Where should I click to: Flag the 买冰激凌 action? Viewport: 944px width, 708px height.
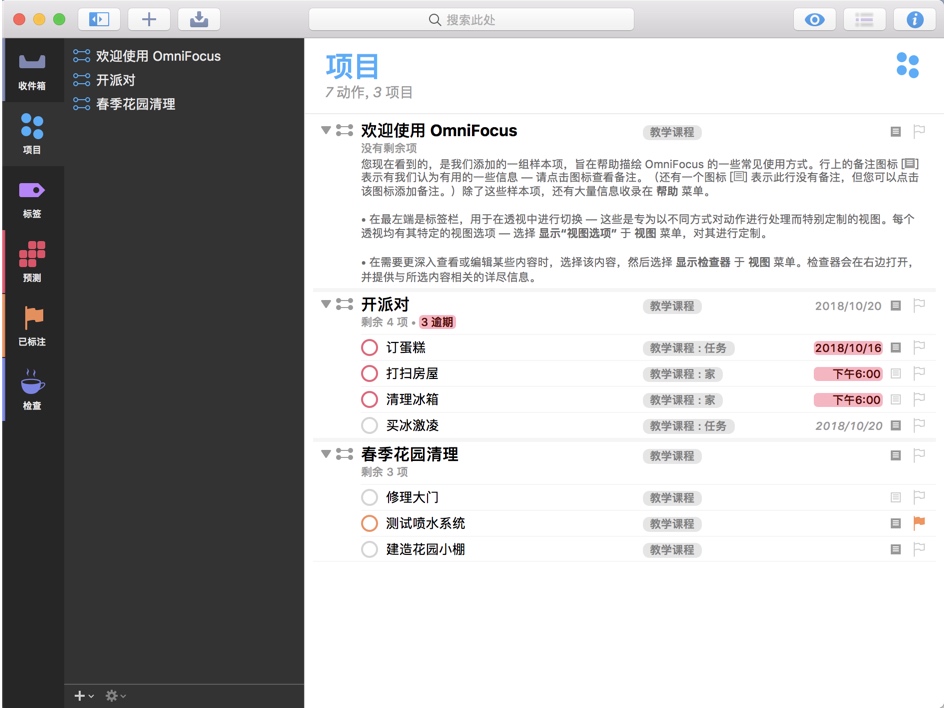coord(919,425)
